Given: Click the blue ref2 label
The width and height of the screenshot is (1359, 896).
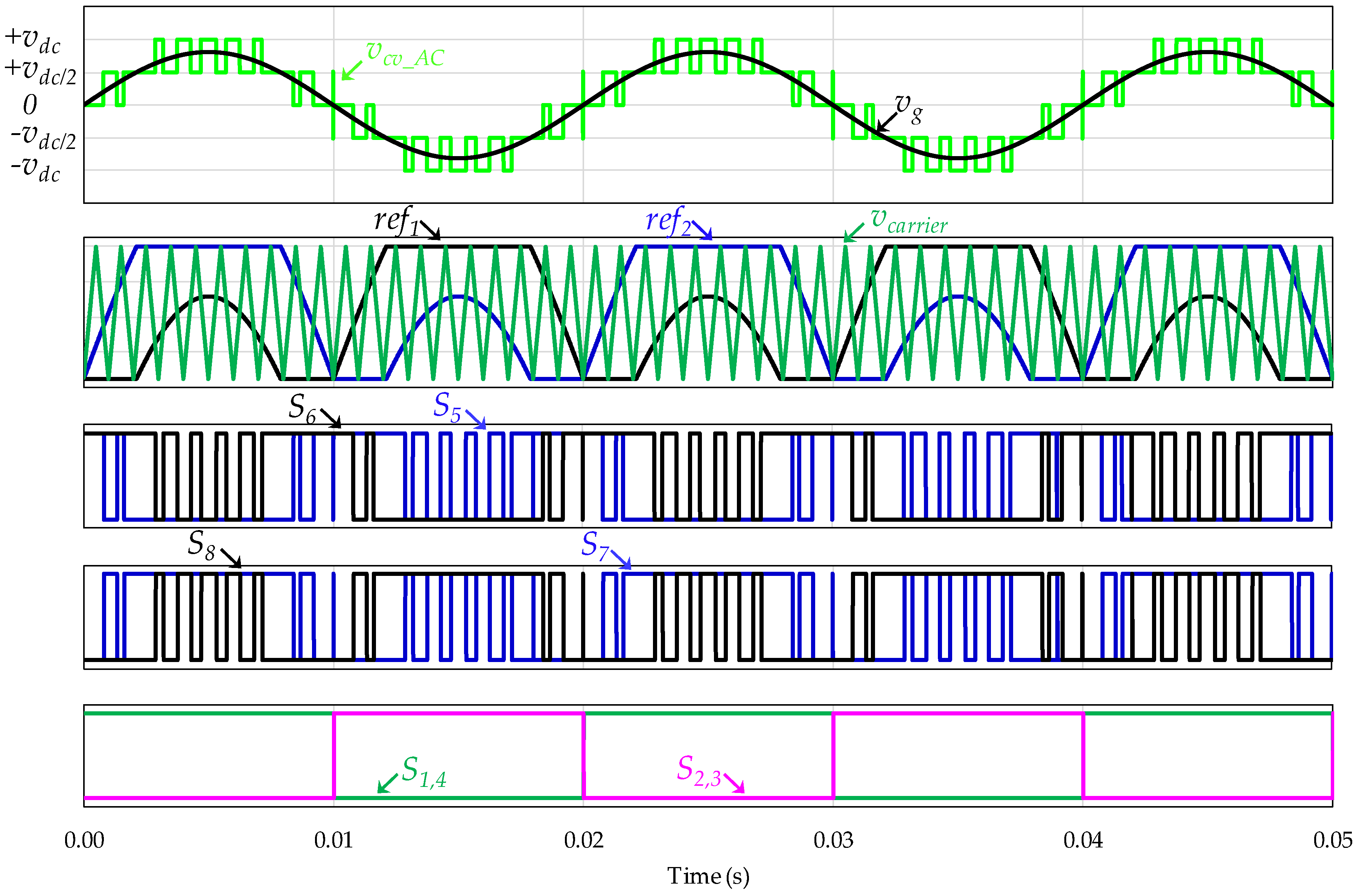Looking at the screenshot, I should coord(668,220).
